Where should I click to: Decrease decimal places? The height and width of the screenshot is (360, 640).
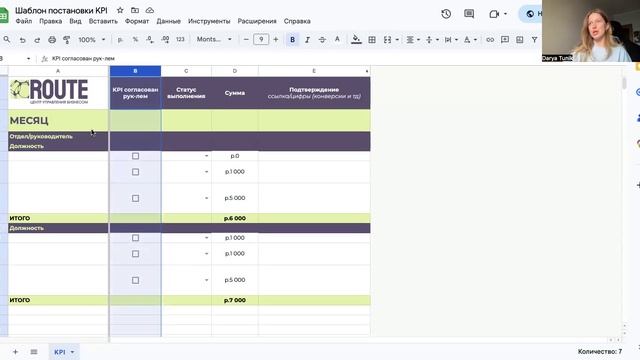click(x=150, y=40)
